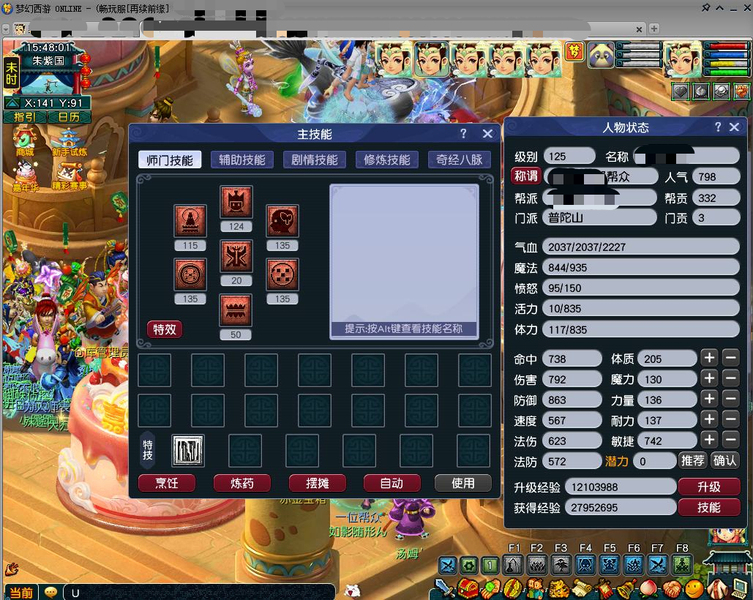Click the green gear shortcut icon
The height and width of the screenshot is (600, 753).
[x=469, y=565]
